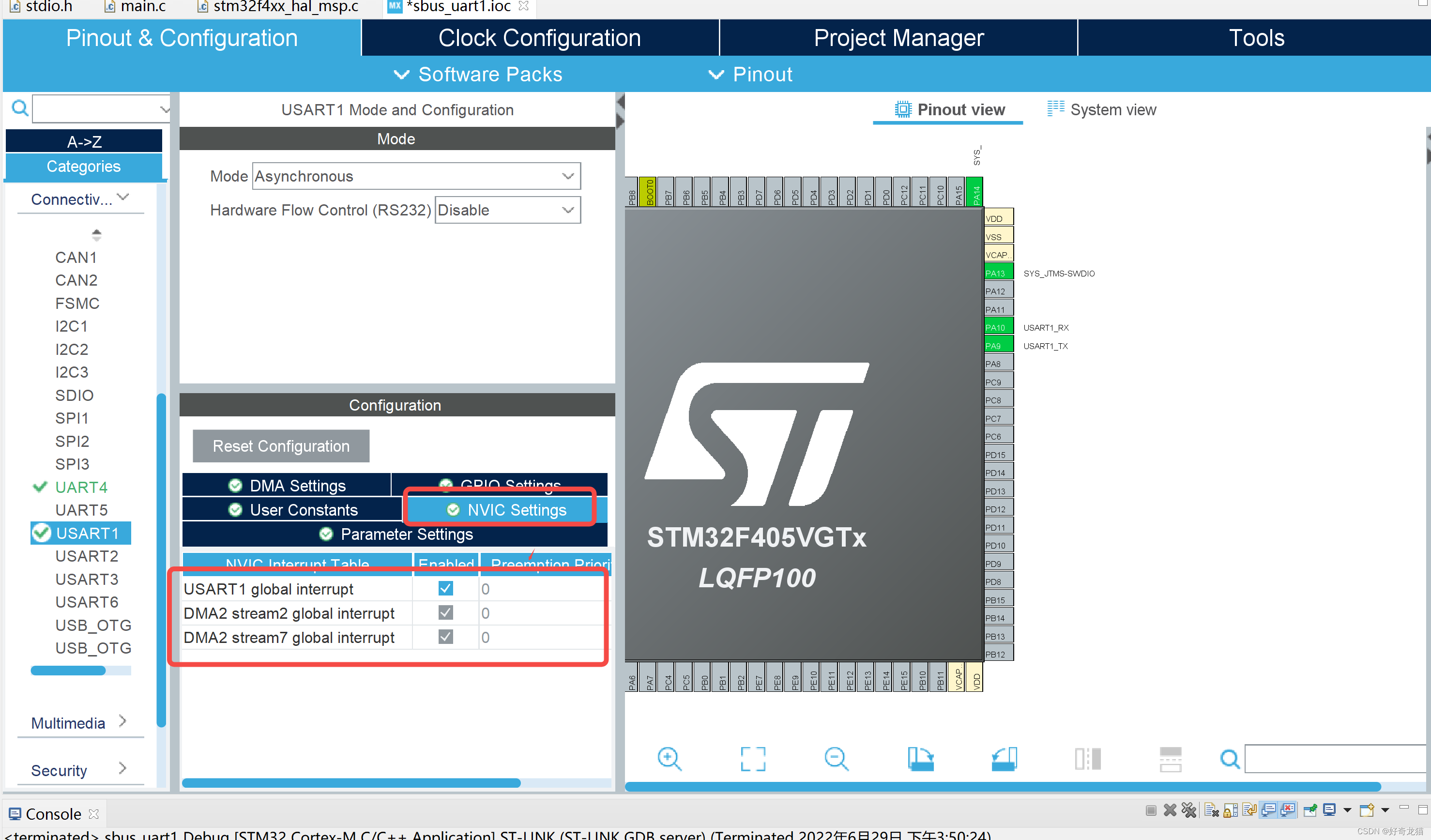The width and height of the screenshot is (1431, 840).
Task: Click the peripheral search magnifier icon
Action: coord(20,107)
